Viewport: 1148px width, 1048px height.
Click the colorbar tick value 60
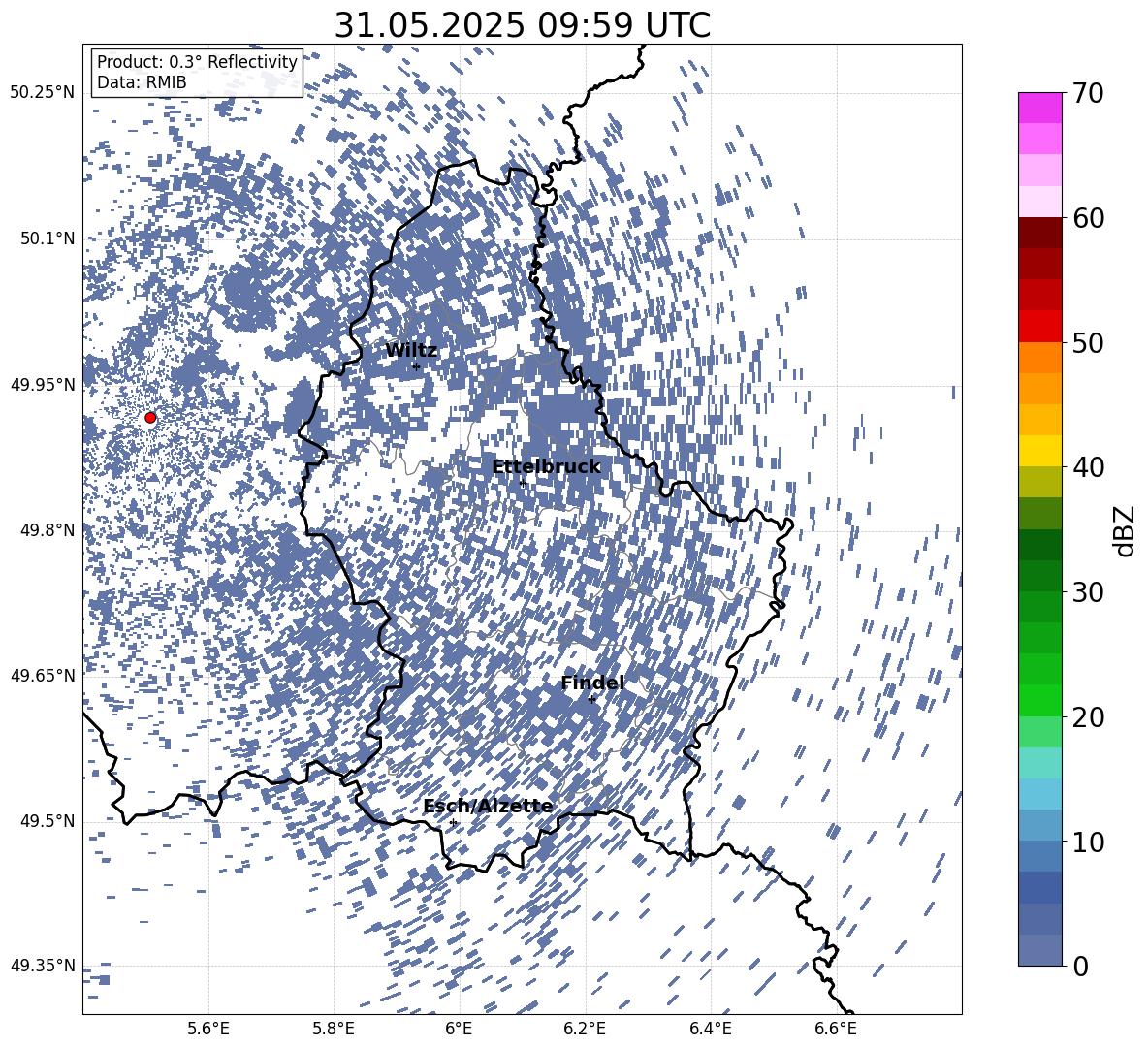pyautogui.click(x=1088, y=218)
